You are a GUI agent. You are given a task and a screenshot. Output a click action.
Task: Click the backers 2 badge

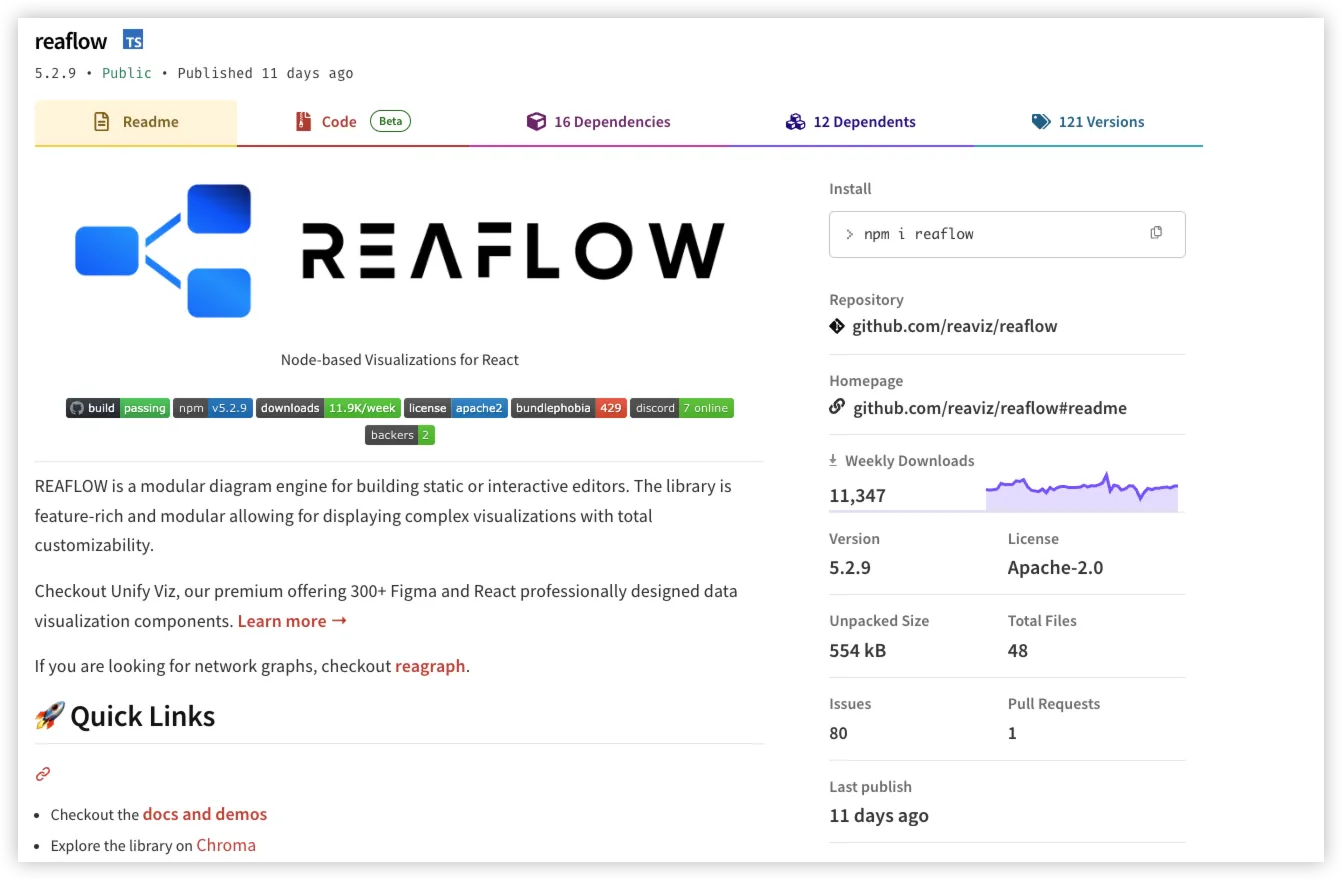[400, 435]
